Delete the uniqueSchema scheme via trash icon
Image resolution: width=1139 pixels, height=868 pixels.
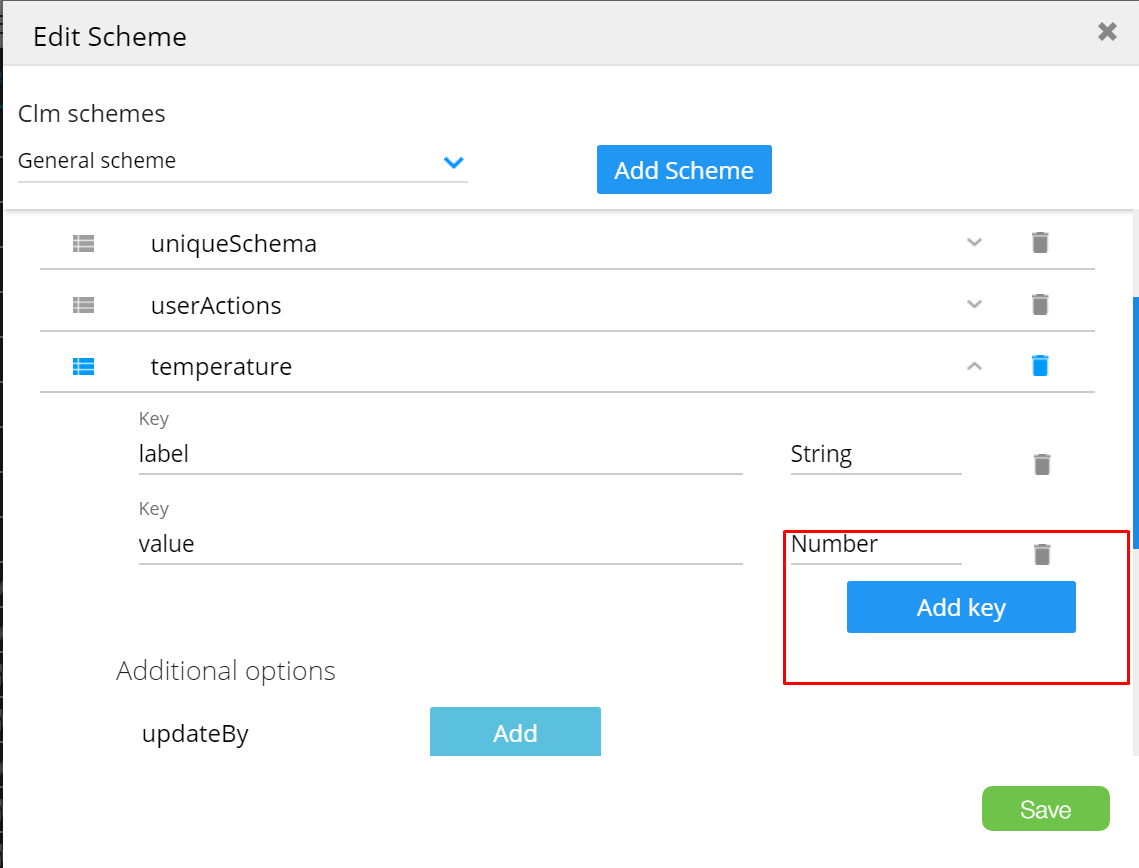tap(1040, 243)
